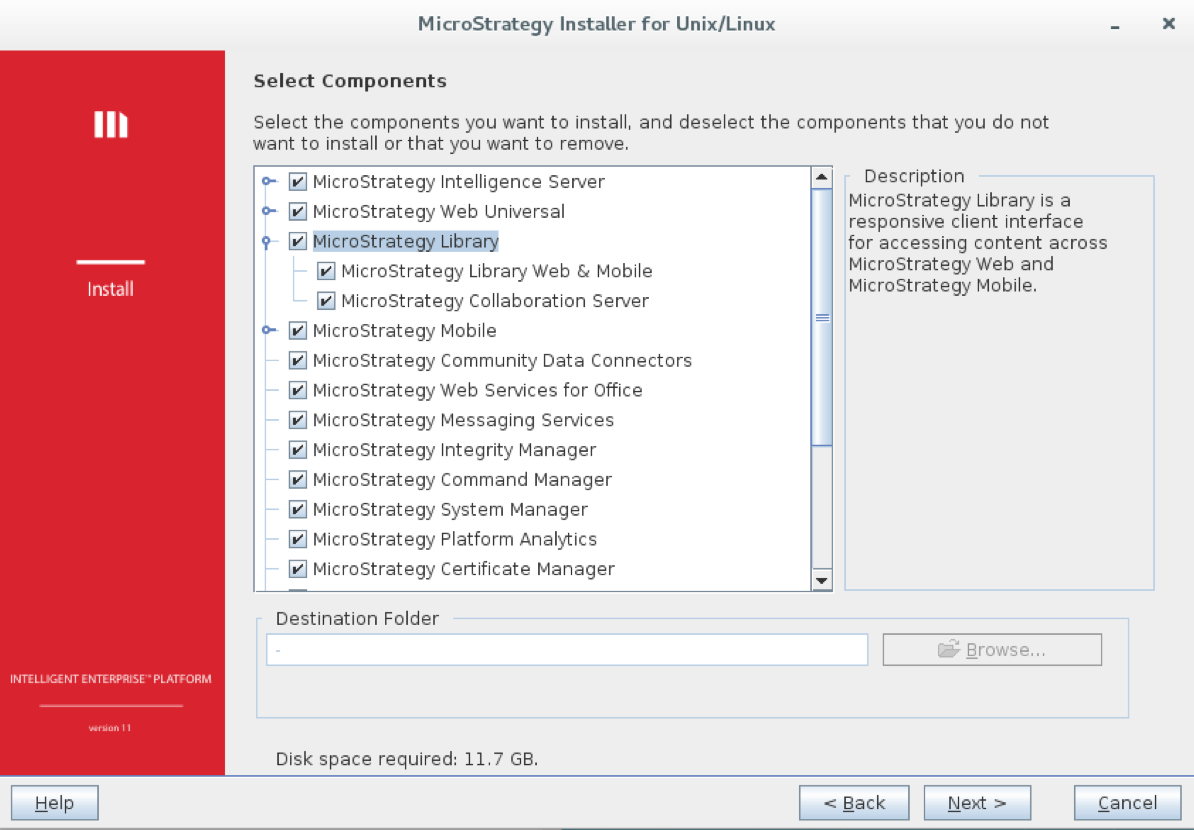1194x830 pixels.
Task: Deselect the MicroStrategy Command Manager checkbox
Action: pos(297,480)
